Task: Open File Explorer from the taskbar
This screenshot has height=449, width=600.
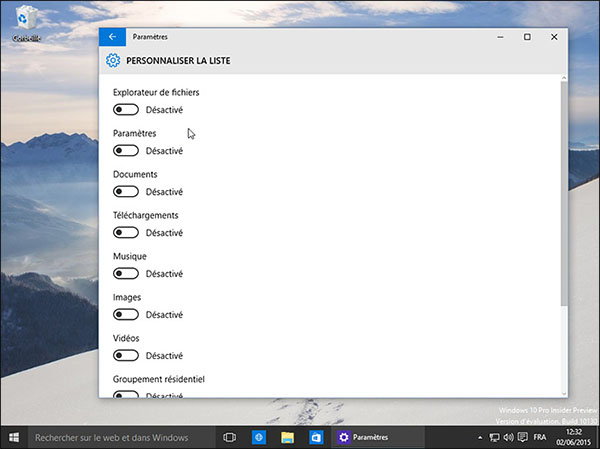Action: tap(287, 437)
